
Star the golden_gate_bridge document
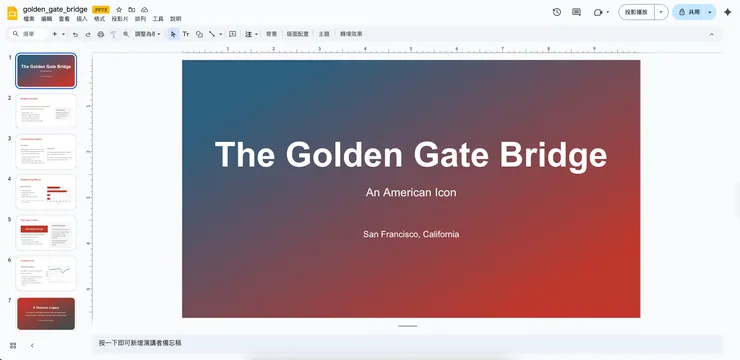119,9
